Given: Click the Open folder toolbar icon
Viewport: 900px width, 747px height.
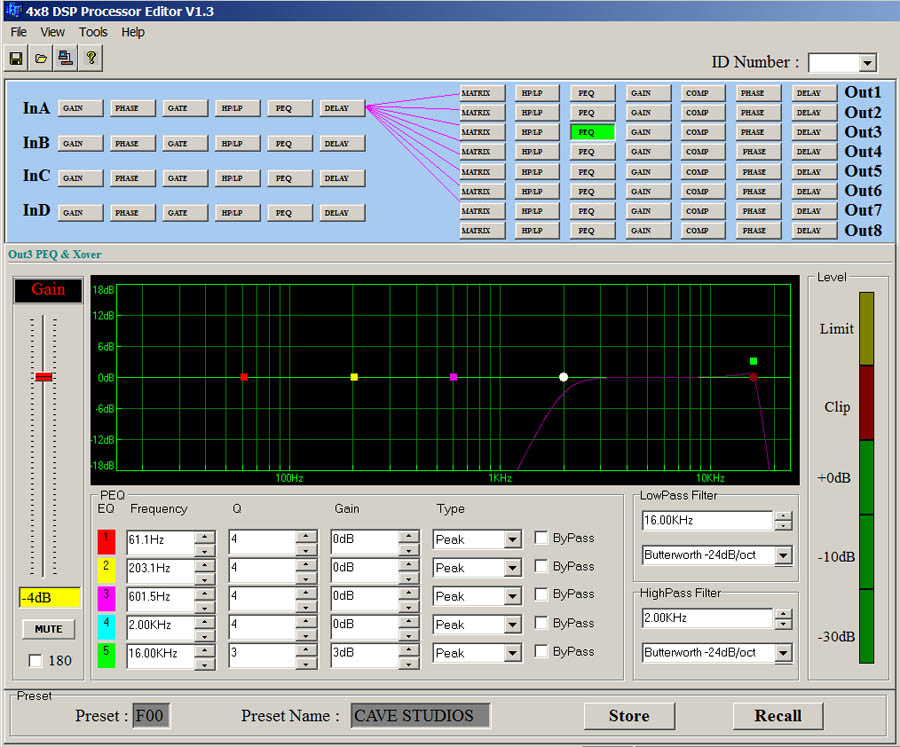Looking at the screenshot, I should coord(41,58).
